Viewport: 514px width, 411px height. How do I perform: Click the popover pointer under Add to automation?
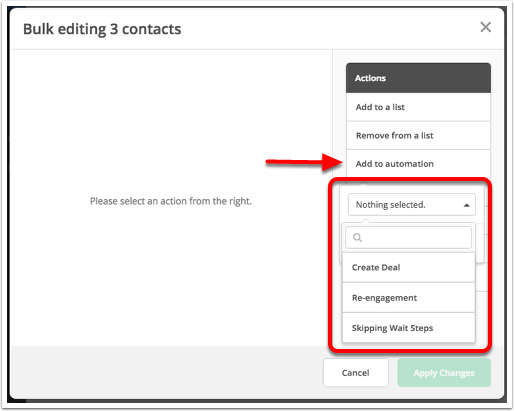click(x=363, y=183)
